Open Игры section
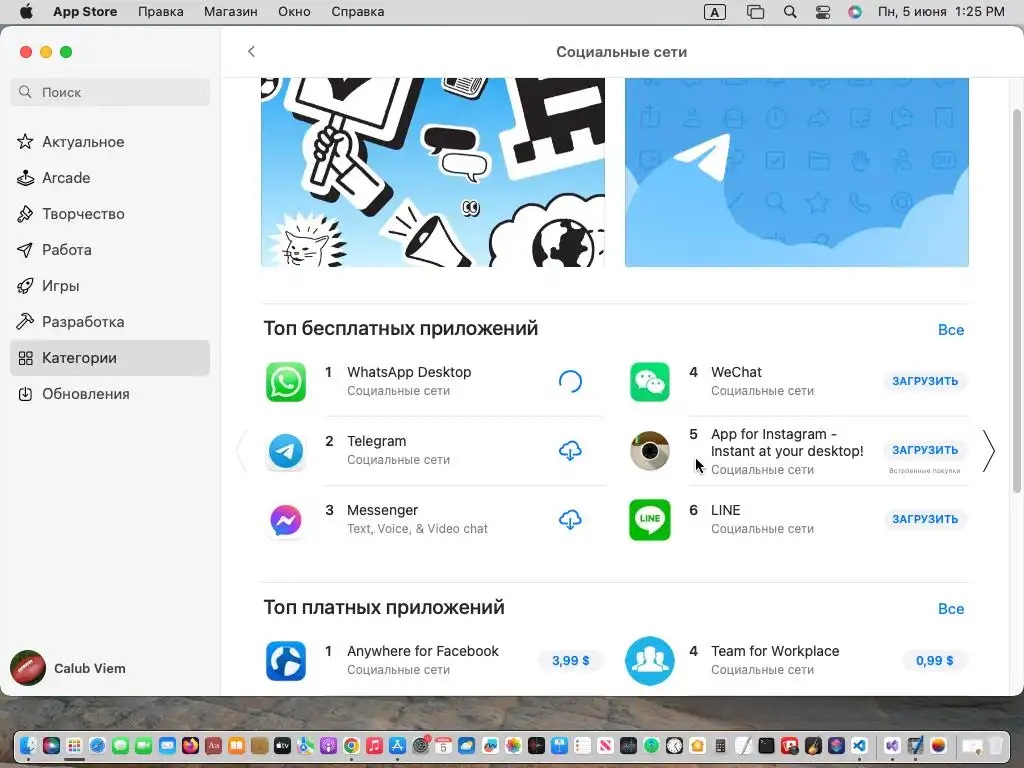Screen dimensions: 1024x768 coord(110,285)
